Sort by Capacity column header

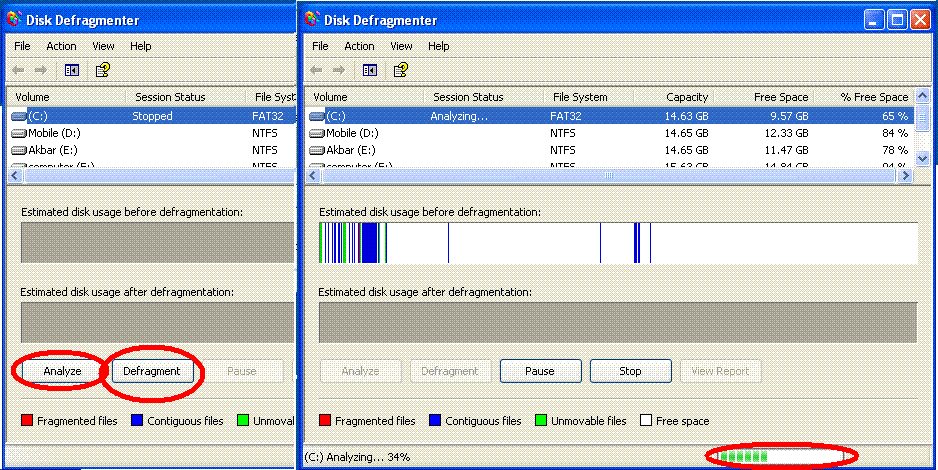point(674,97)
